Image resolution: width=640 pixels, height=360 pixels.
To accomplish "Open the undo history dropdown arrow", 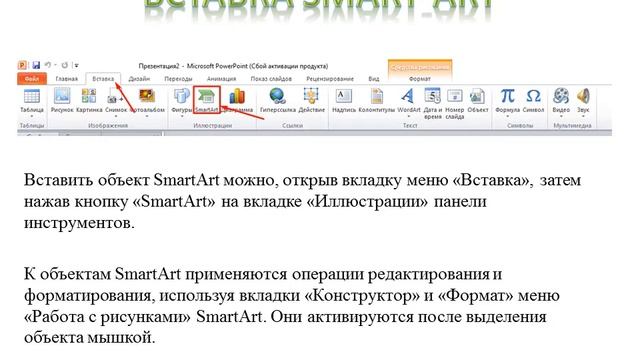I will (x=55, y=65).
